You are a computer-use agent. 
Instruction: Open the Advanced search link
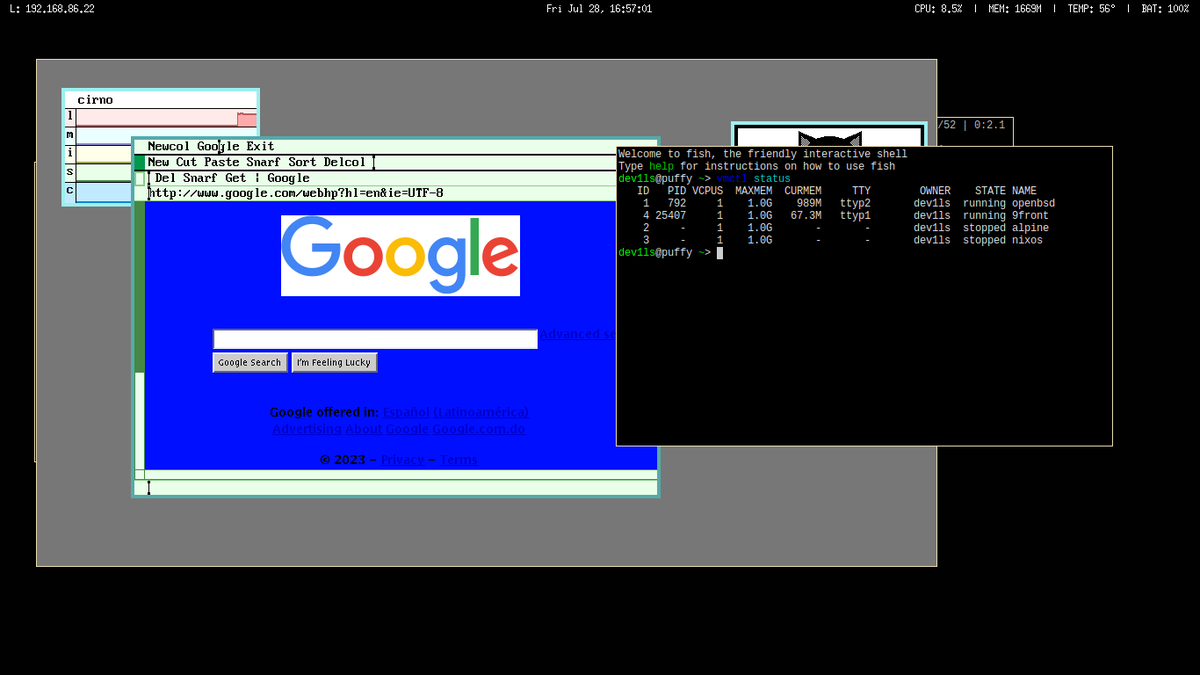point(577,334)
